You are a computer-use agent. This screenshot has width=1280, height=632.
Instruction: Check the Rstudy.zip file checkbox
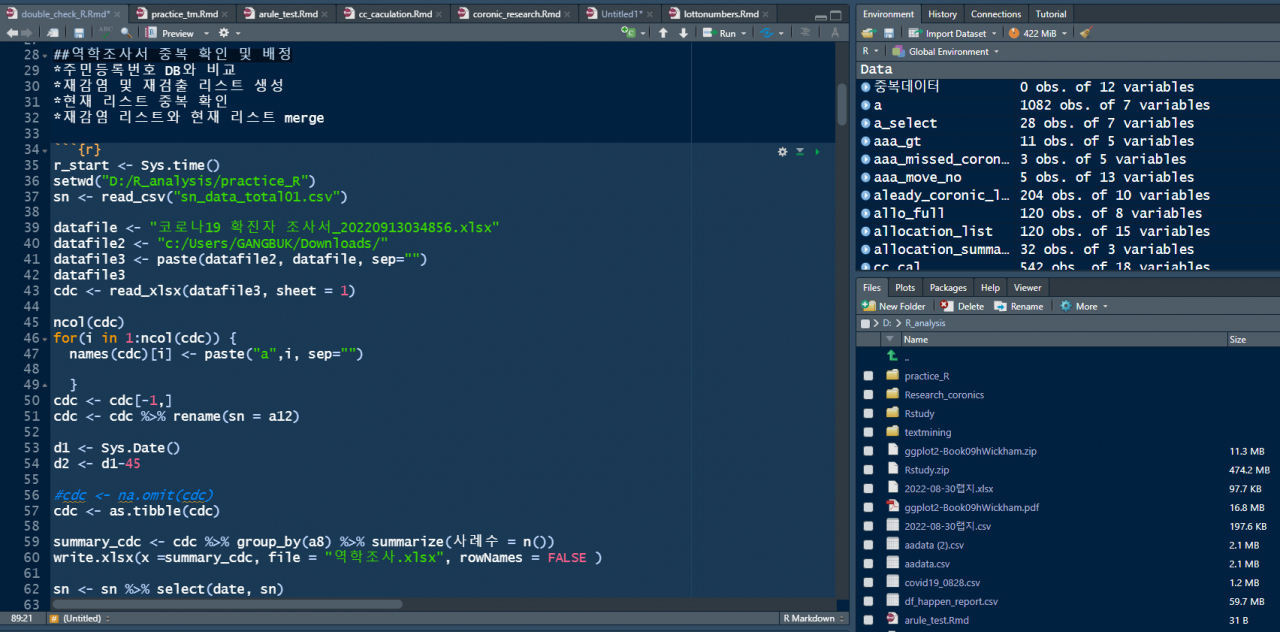coord(868,470)
